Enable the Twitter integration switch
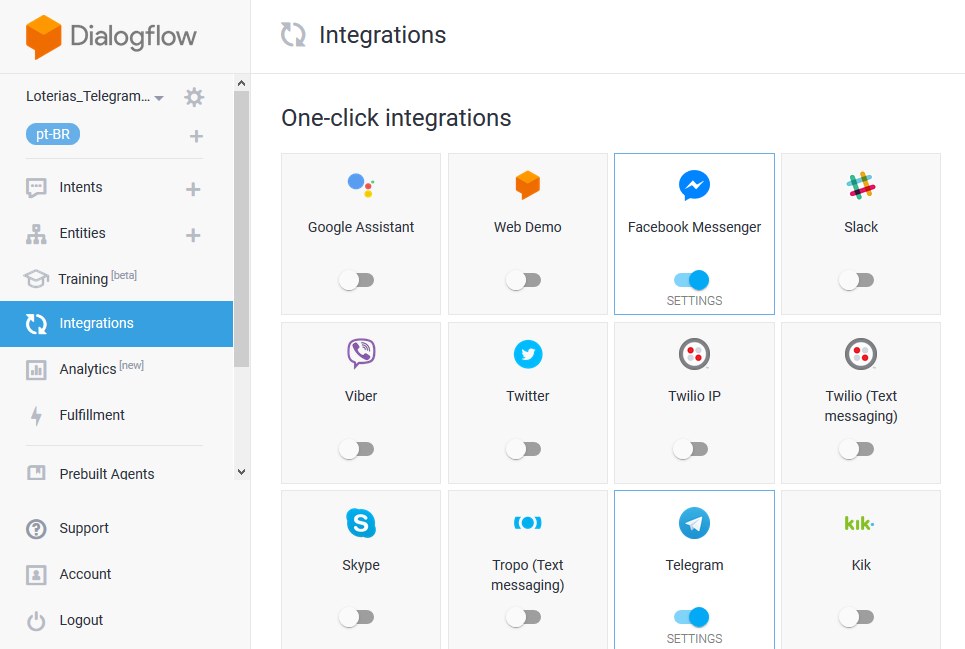This screenshot has height=649, width=965. [x=523, y=449]
